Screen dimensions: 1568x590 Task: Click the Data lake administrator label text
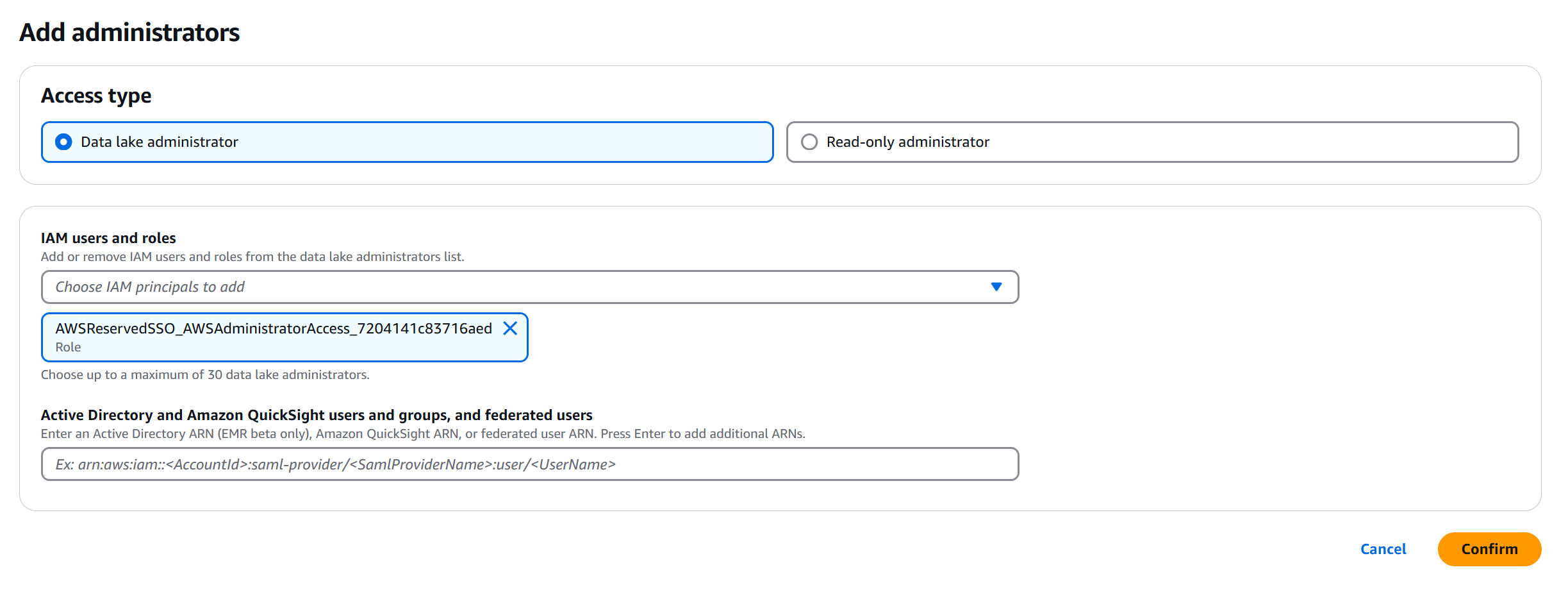(159, 142)
